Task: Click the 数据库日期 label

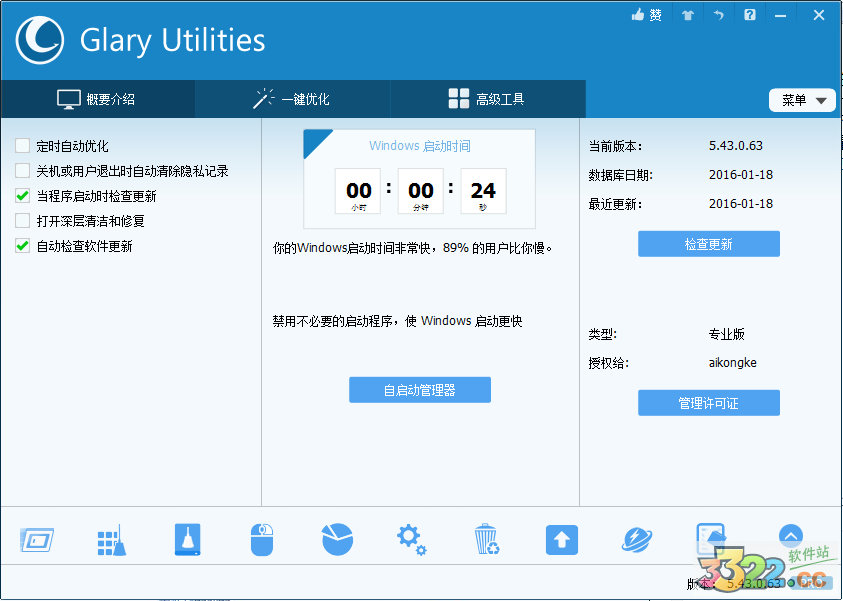Action: [620, 175]
